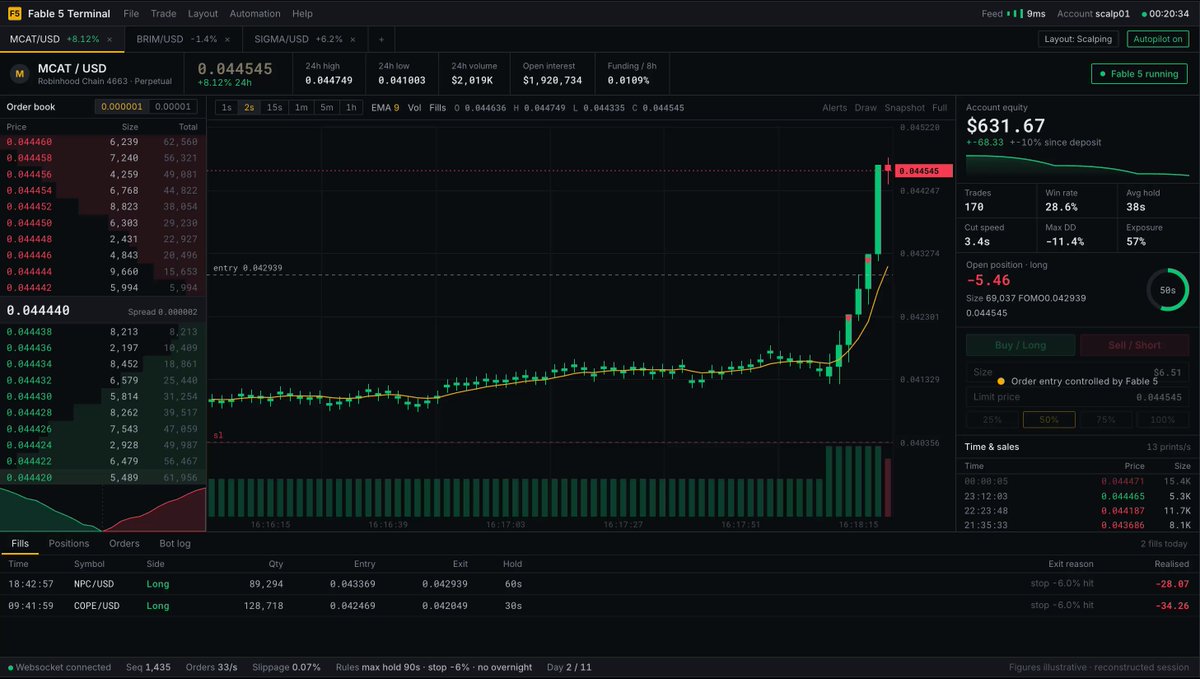Toggle the EMA 9 indicator
The height and width of the screenshot is (679, 1200).
[x=385, y=108]
